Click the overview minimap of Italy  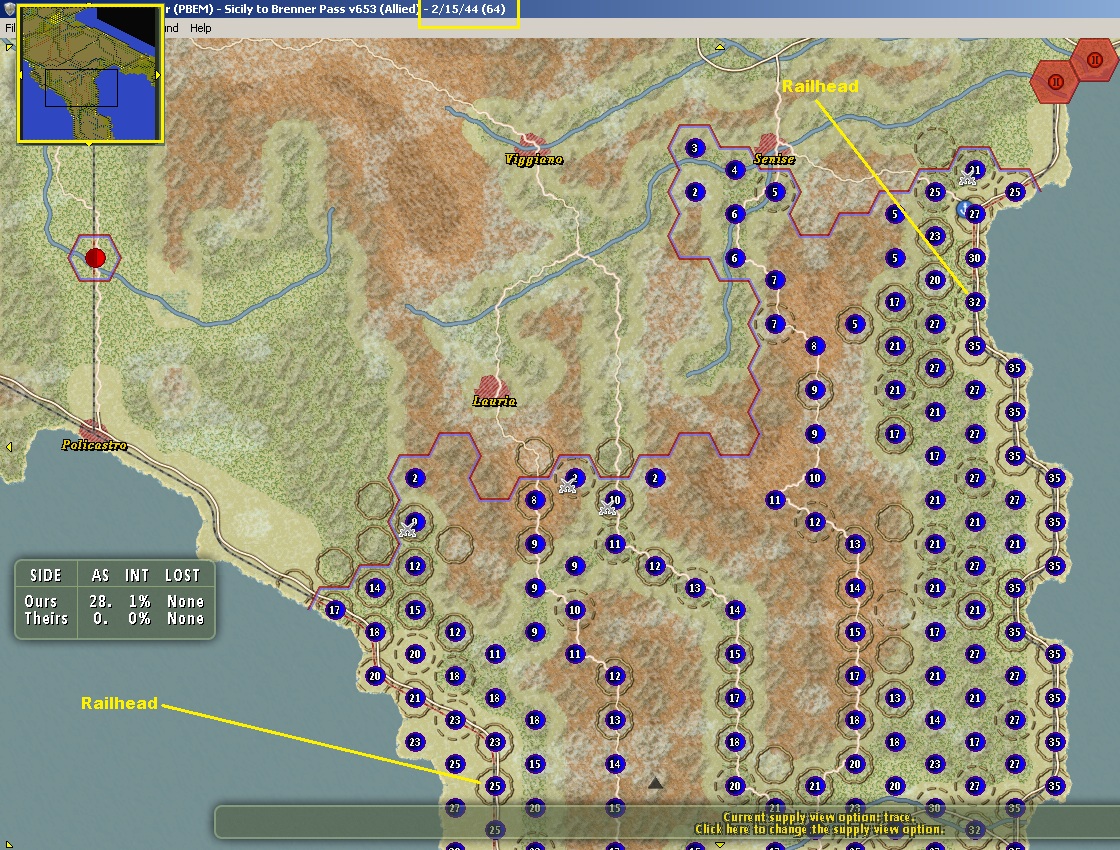coord(91,72)
